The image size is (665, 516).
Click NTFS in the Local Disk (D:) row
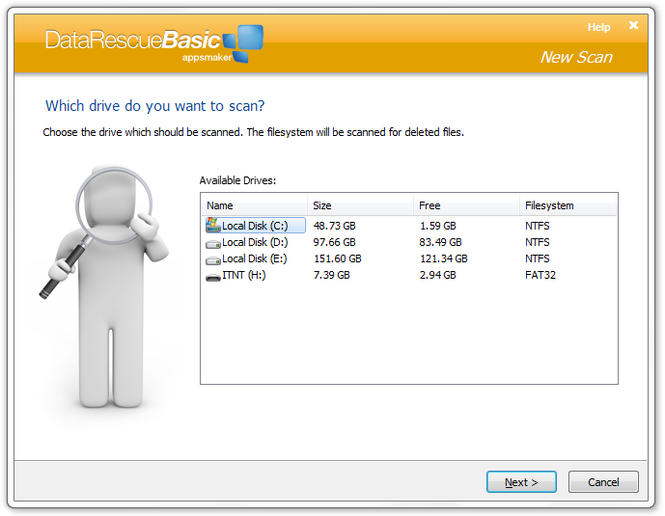point(537,242)
